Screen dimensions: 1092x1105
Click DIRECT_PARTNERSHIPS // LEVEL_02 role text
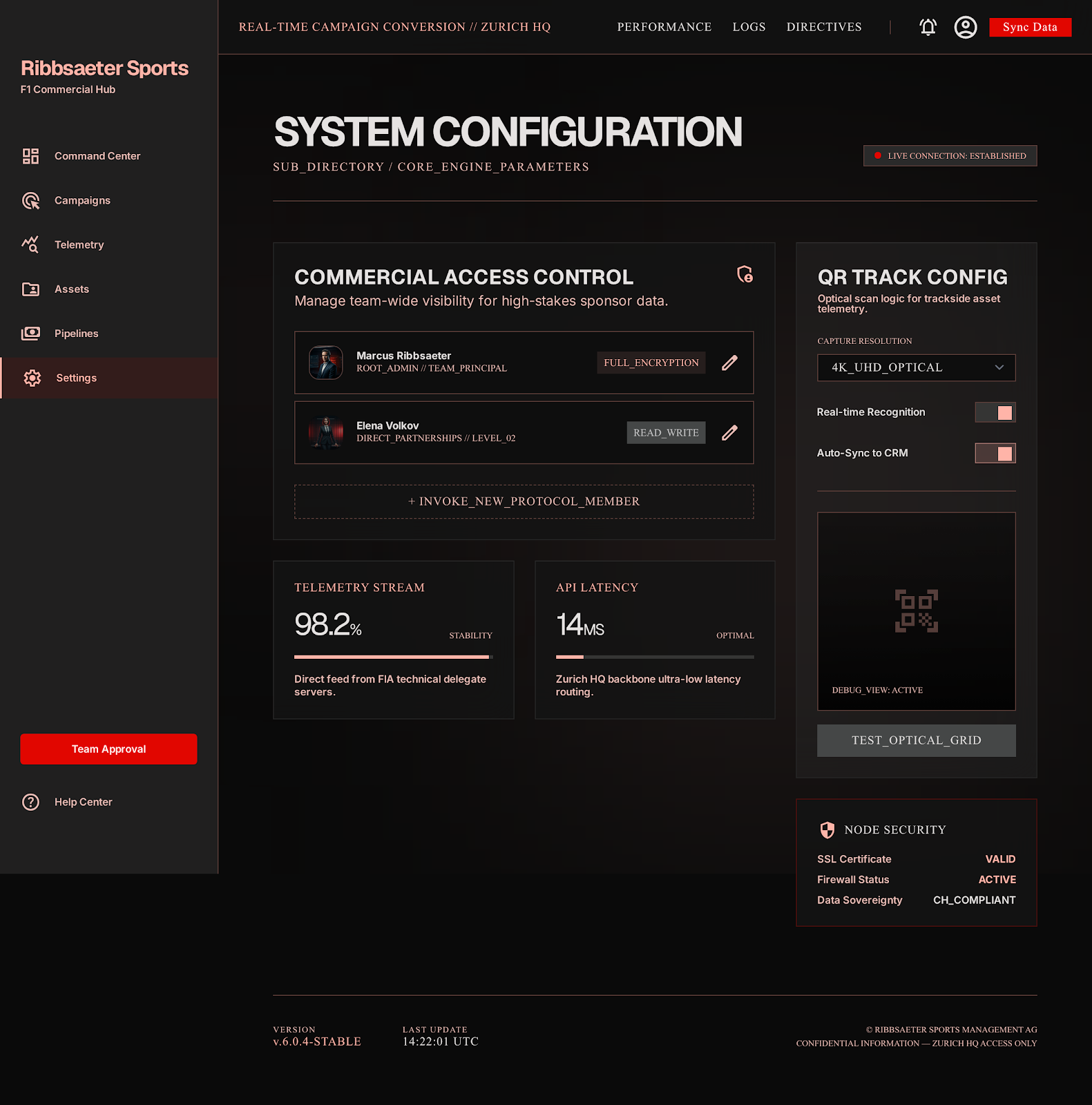[x=436, y=439]
